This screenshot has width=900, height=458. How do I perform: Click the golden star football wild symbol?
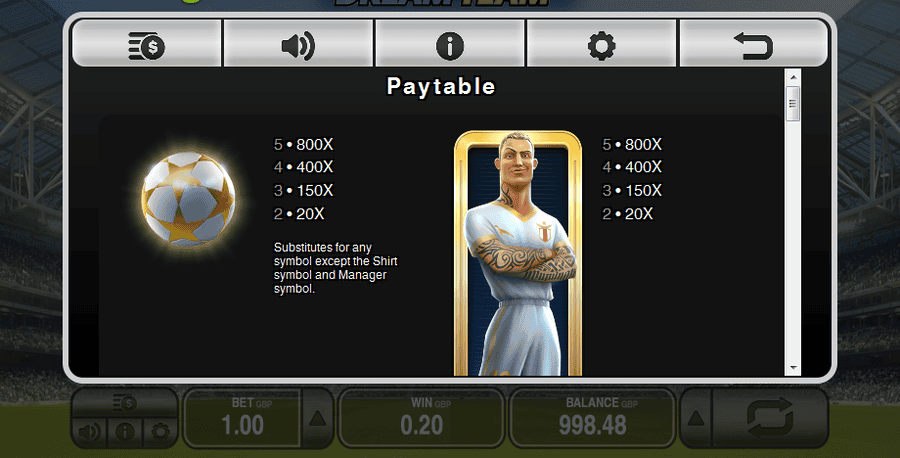pos(188,199)
